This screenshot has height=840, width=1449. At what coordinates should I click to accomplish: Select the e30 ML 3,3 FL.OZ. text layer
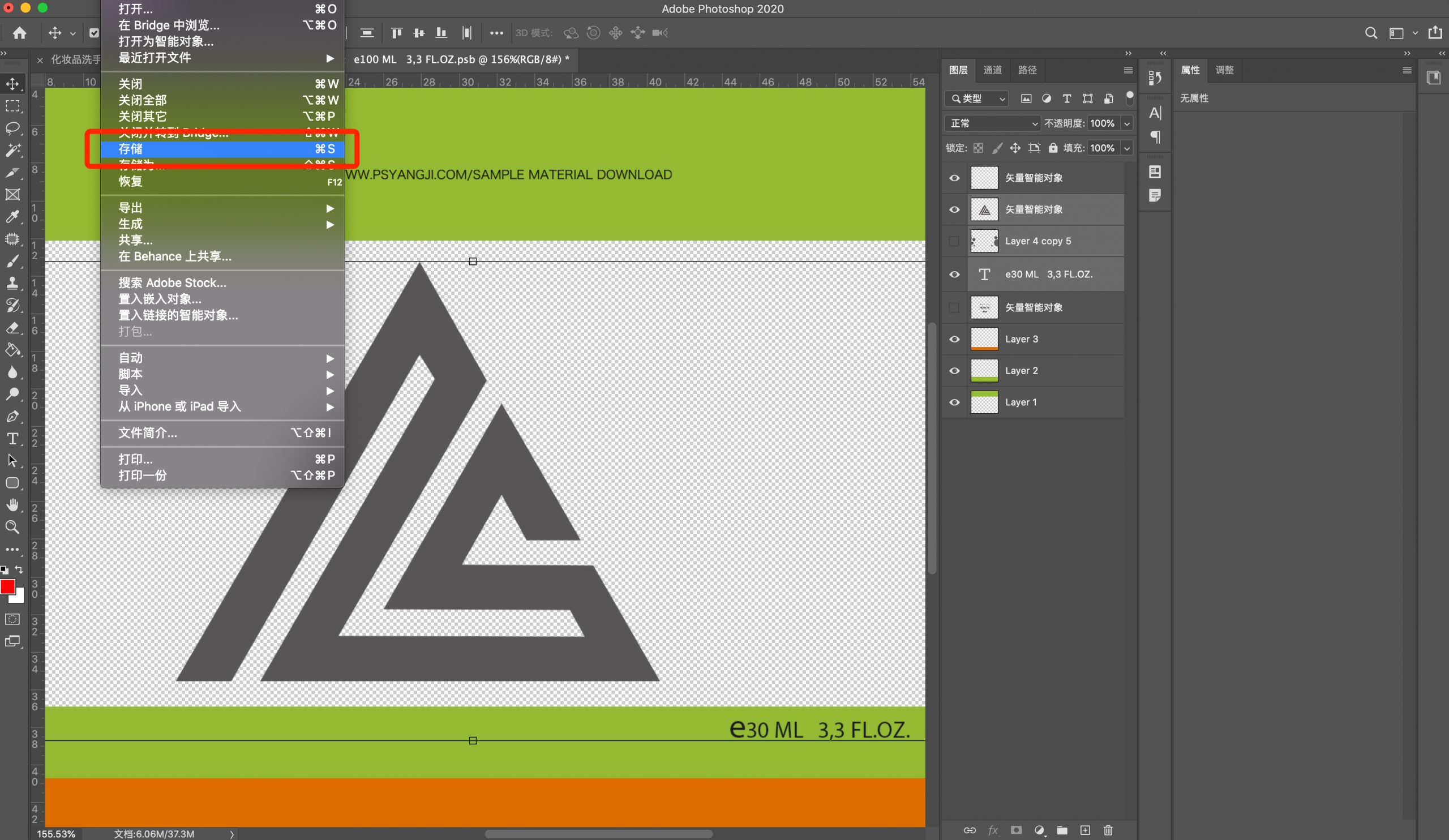tap(1048, 275)
